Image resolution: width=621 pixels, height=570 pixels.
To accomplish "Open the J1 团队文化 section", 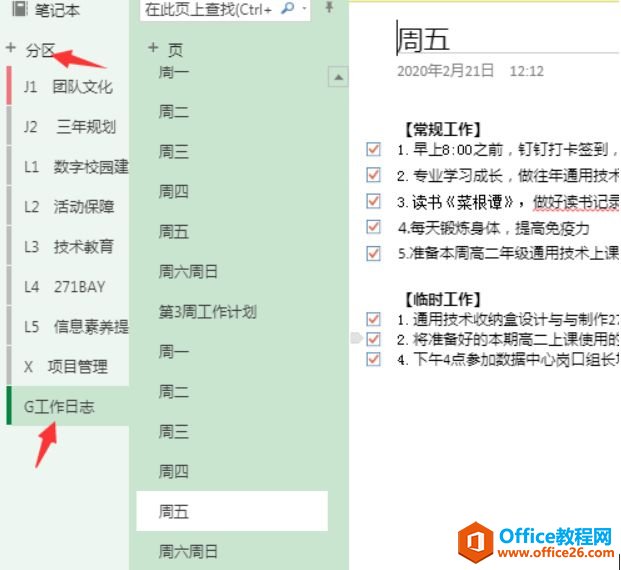I will click(69, 87).
